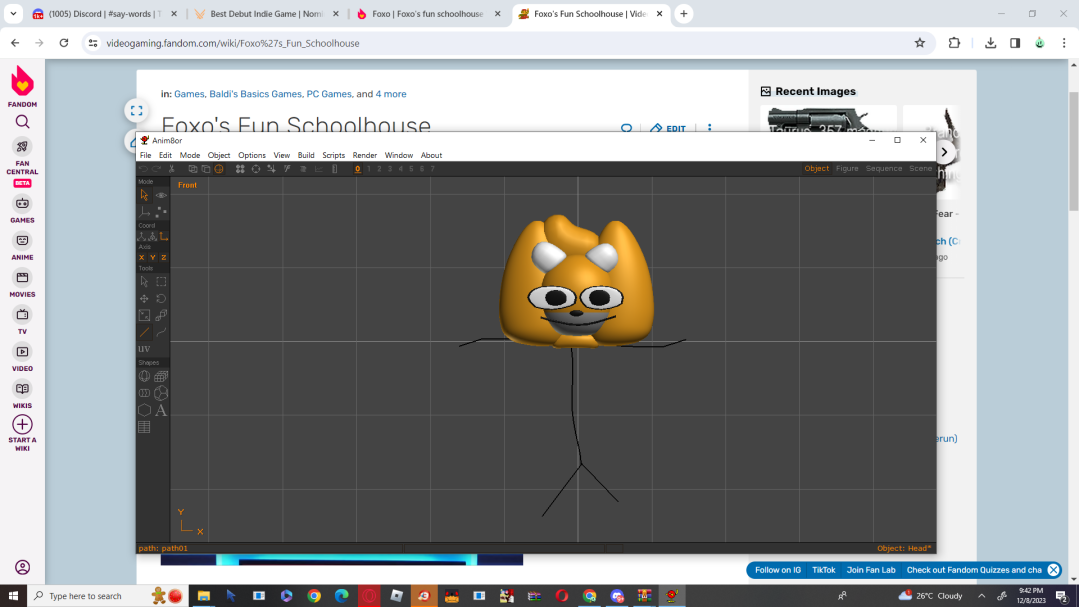Pick the Drag-select rectangle tool
1079x607 pixels.
click(x=161, y=281)
